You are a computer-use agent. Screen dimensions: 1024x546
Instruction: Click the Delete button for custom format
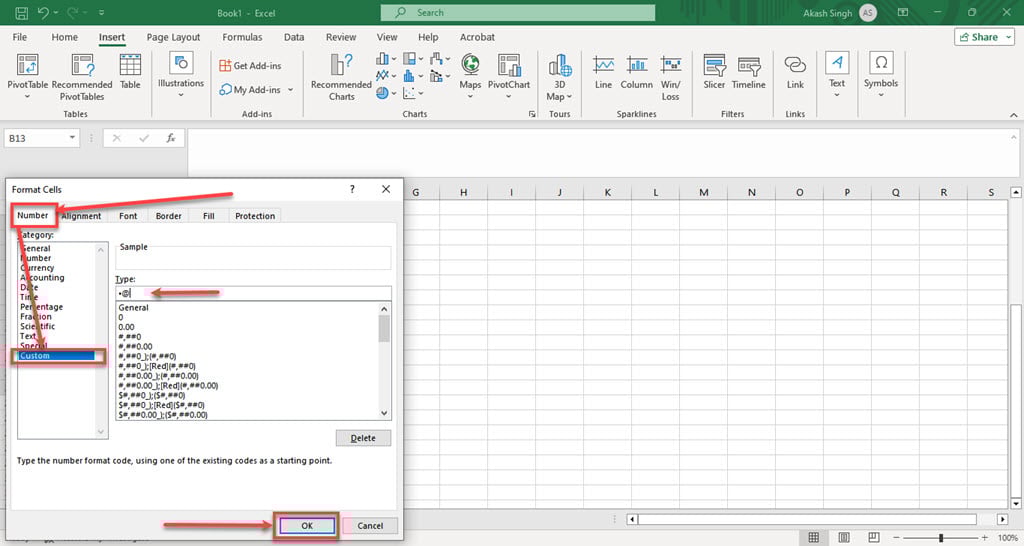363,438
